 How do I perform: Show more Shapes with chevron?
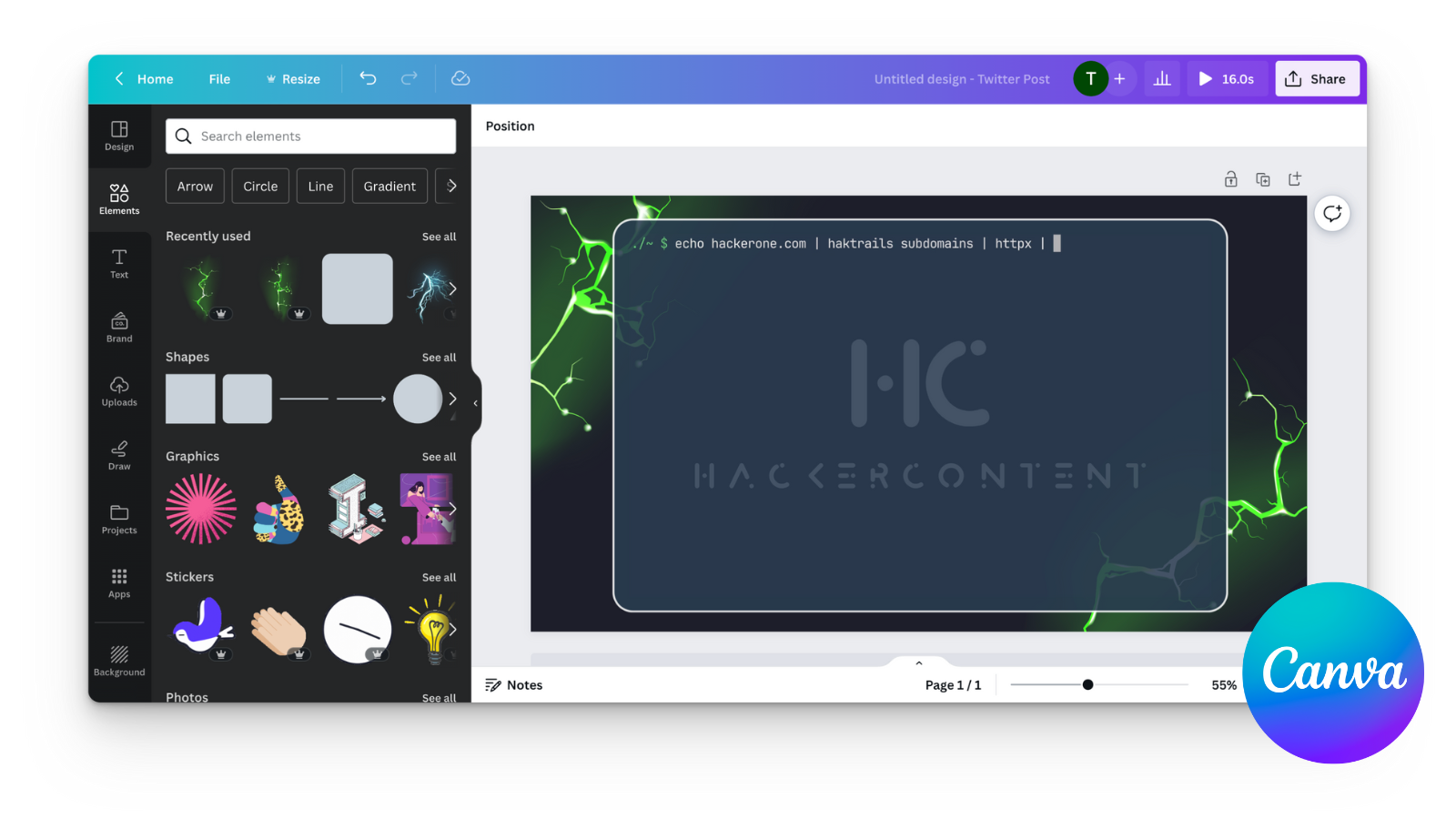coord(452,399)
